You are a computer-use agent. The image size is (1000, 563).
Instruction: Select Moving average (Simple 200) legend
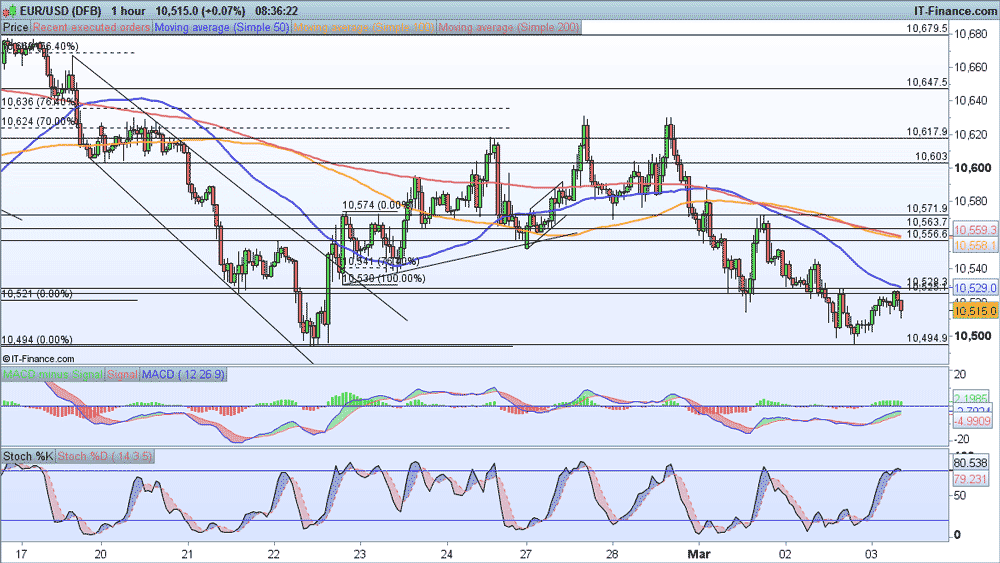pyautogui.click(x=509, y=27)
